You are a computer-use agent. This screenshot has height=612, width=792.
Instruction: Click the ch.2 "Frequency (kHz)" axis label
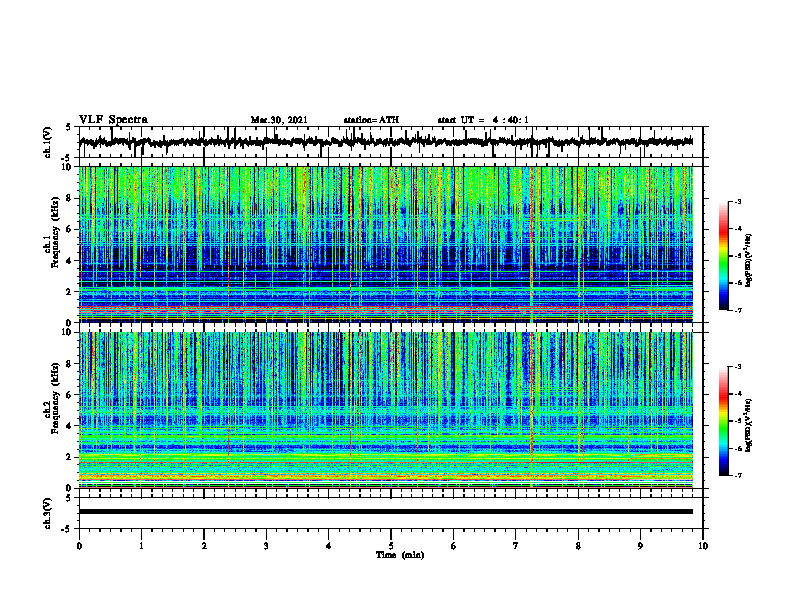pos(55,398)
